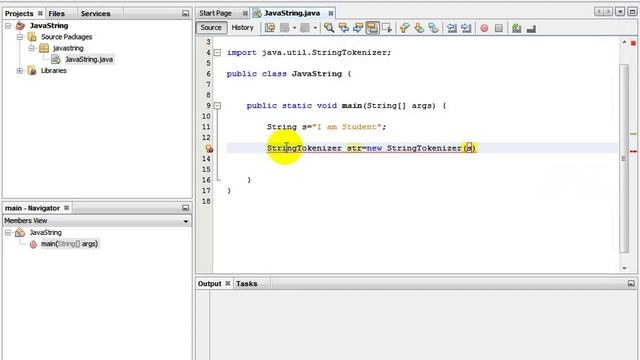Viewport: 640px width, 360px height.
Task: Open the Files tab
Action: [56, 13]
